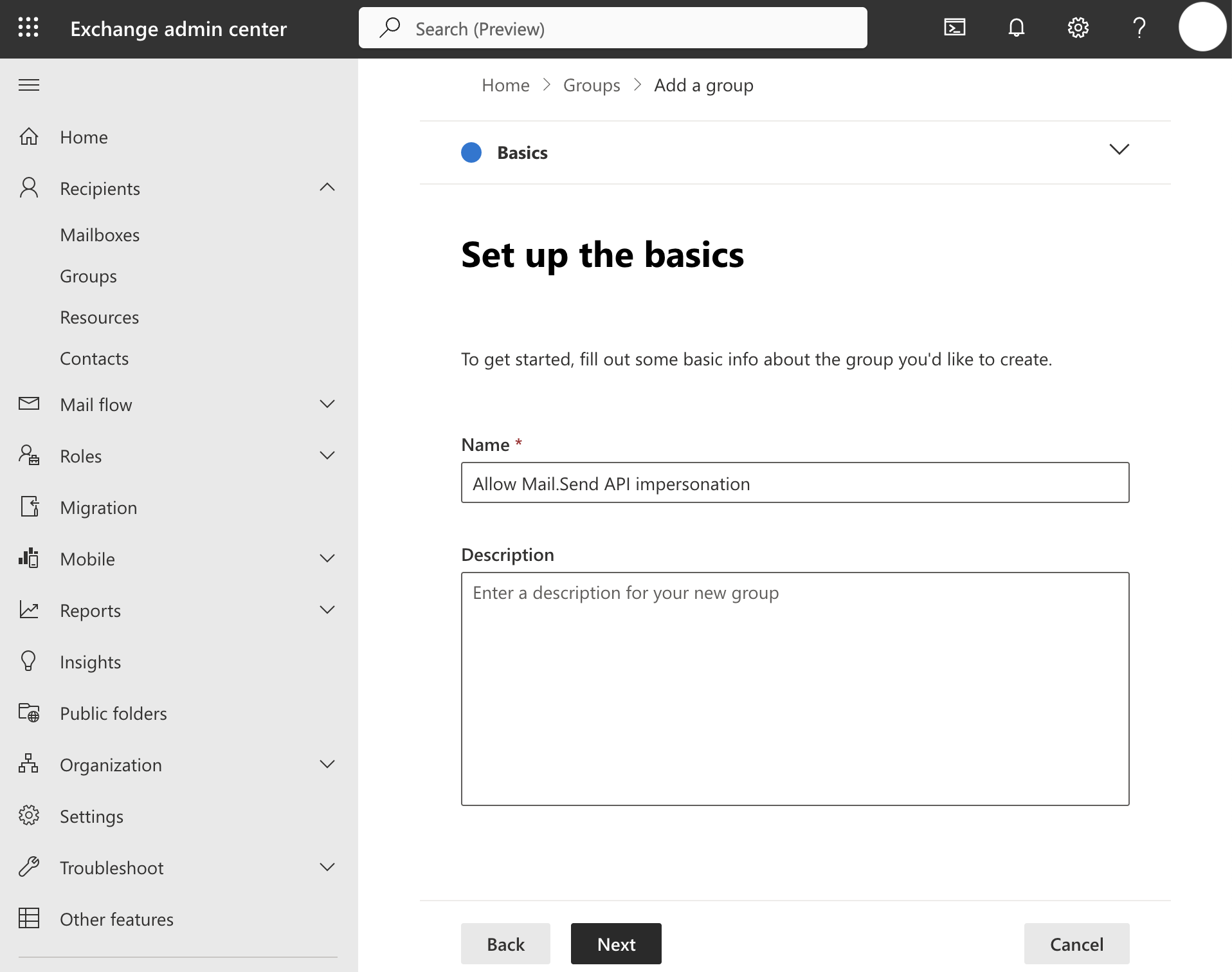Expand the Basics step dropdown chevron
The image size is (1232, 972).
point(1119,150)
